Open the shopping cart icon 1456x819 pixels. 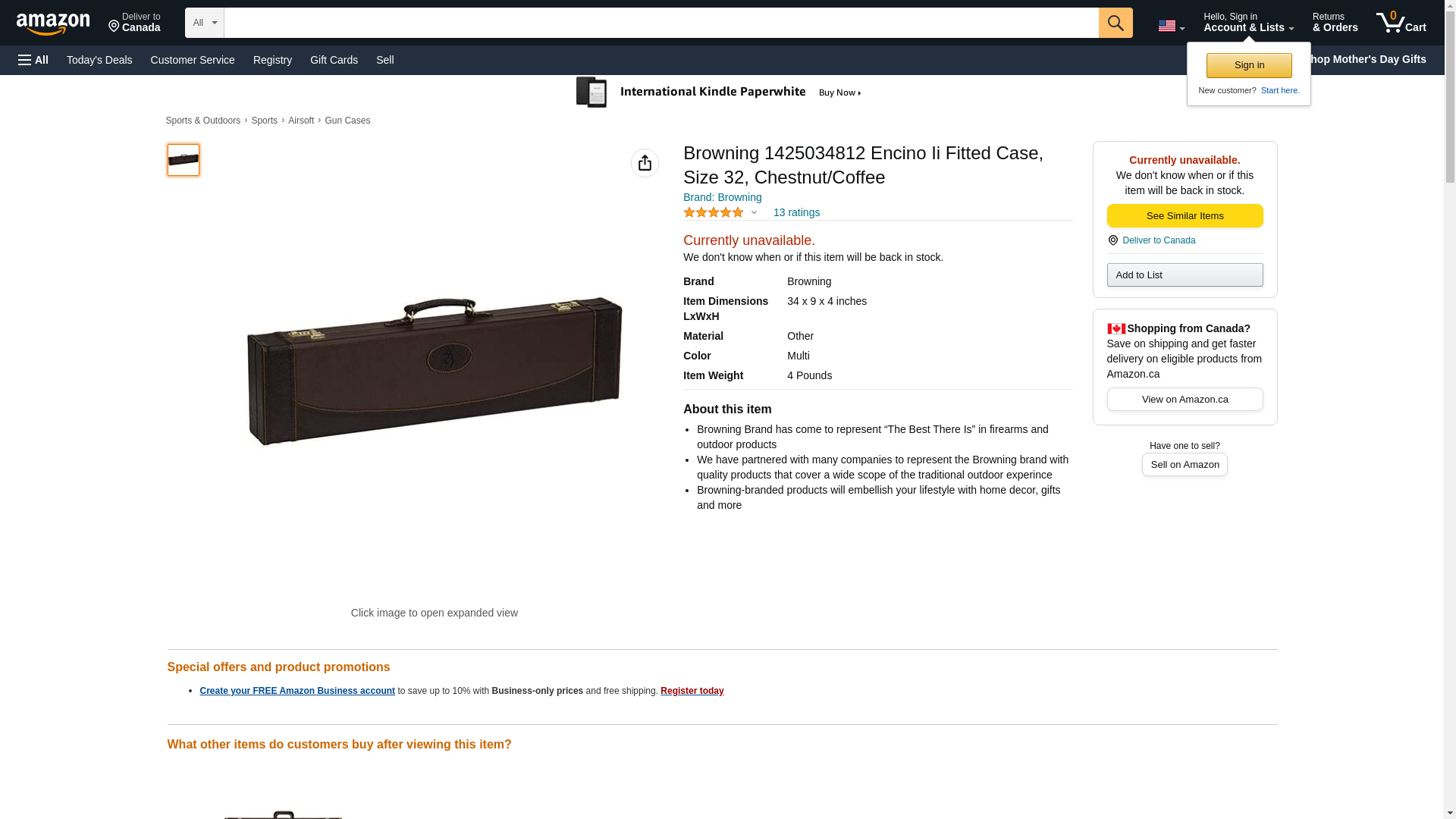pyautogui.click(x=1401, y=23)
